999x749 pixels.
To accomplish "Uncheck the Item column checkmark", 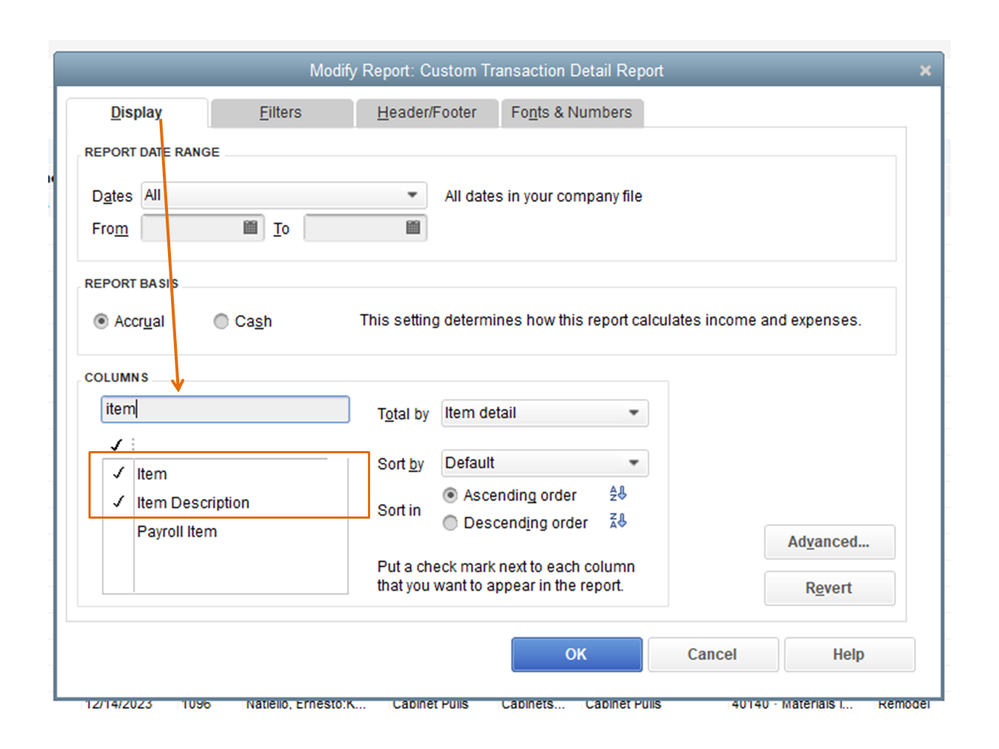I will pyautogui.click(x=119, y=474).
